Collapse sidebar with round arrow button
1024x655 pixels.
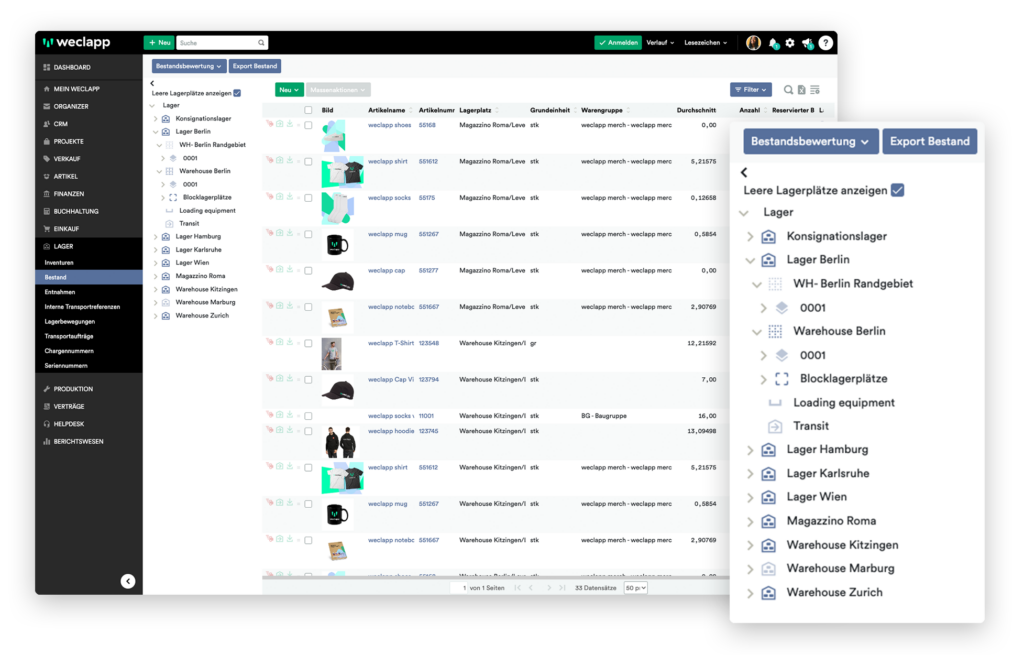(128, 581)
